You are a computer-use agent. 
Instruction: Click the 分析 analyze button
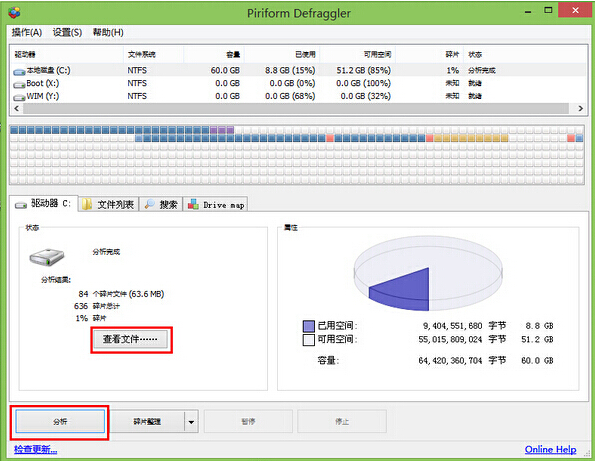(60, 421)
